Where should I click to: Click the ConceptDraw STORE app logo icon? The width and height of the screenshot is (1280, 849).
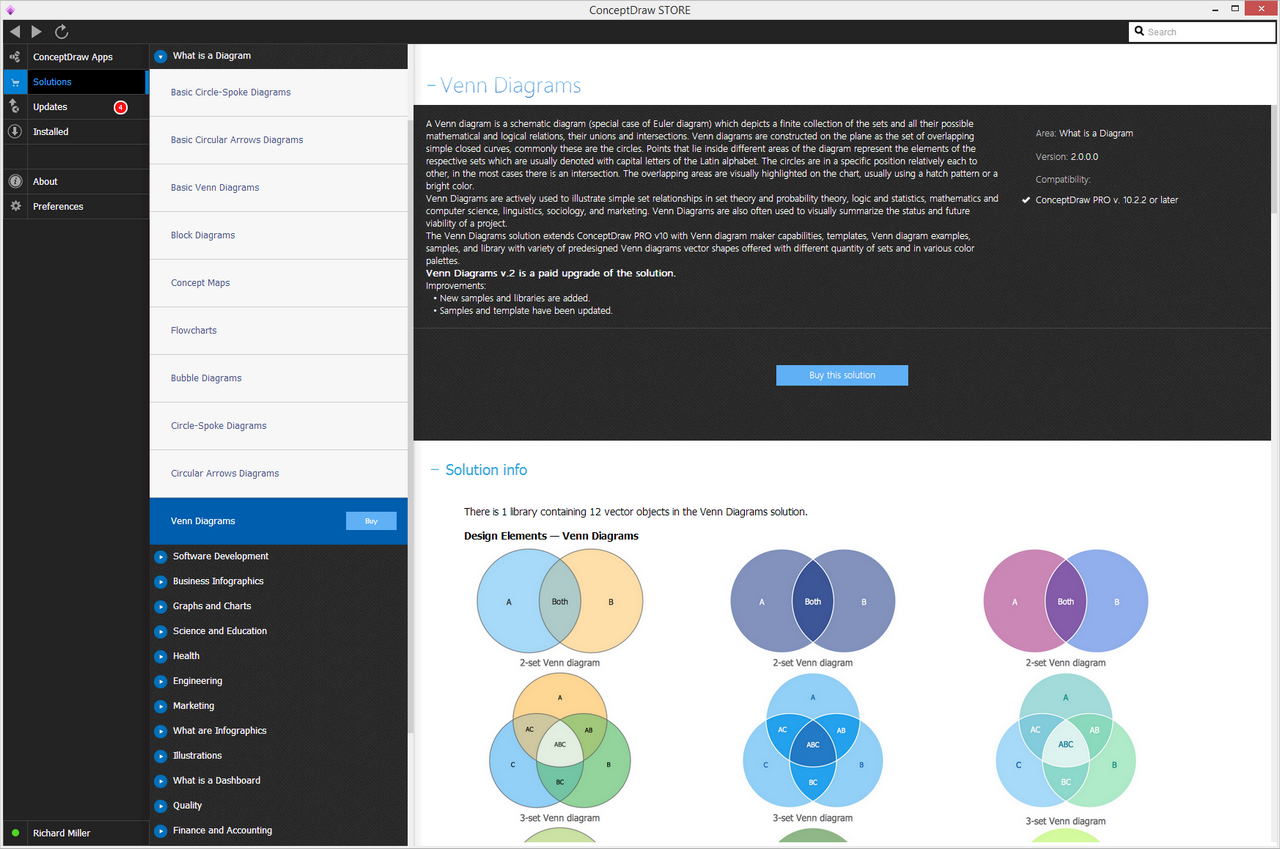pos(10,10)
